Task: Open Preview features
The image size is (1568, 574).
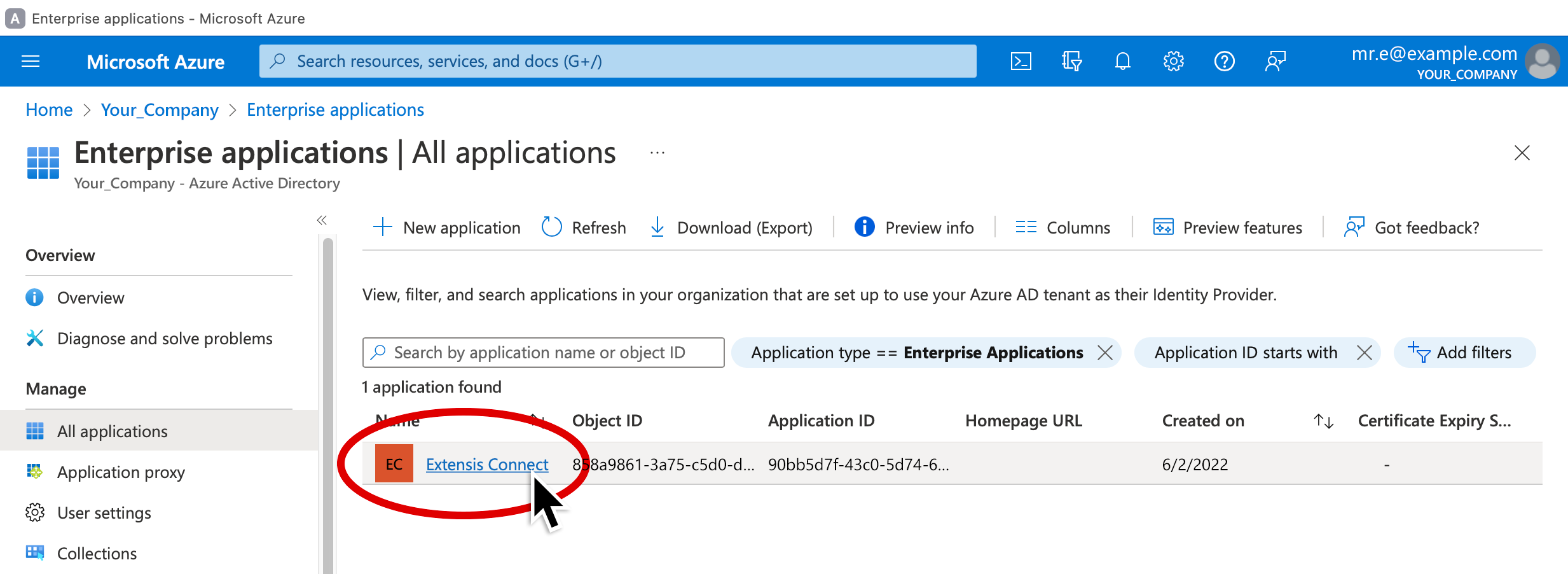Action: [1228, 227]
